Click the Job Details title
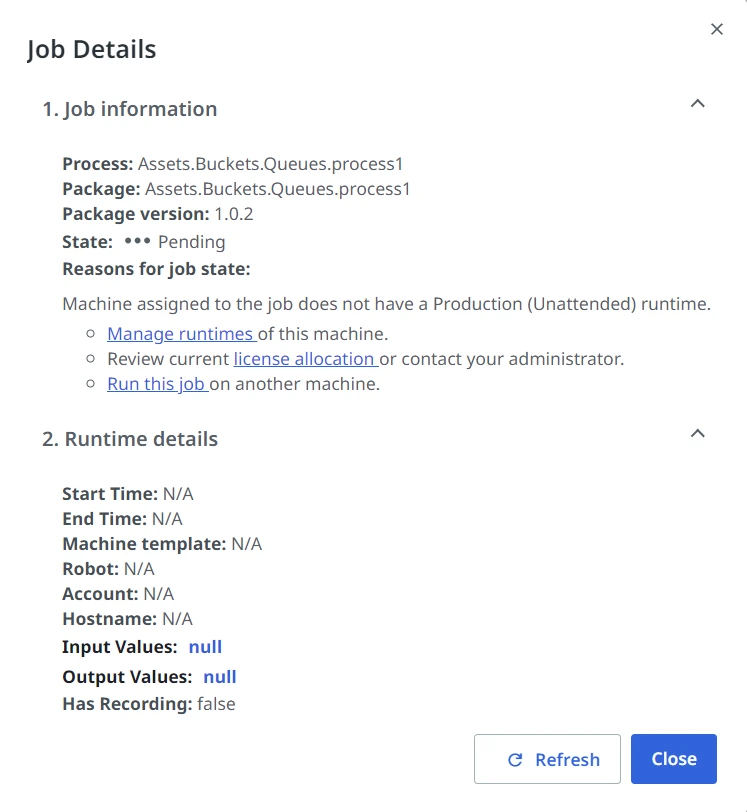This screenshot has width=747, height=812. (x=92, y=50)
